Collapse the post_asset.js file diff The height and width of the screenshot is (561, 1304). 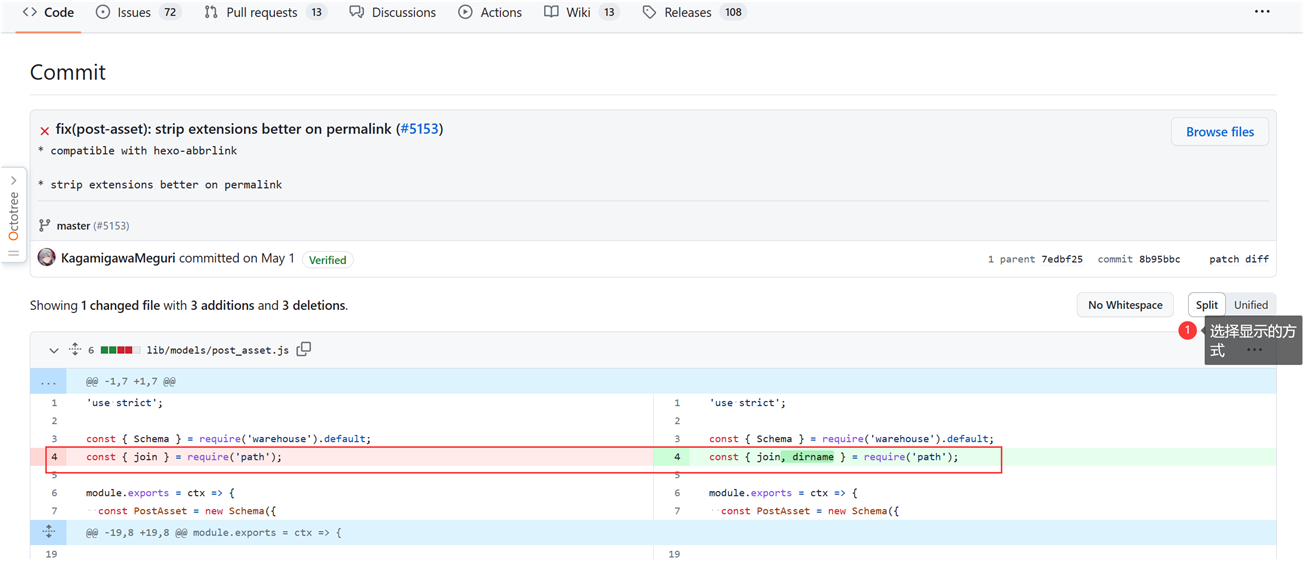click(x=53, y=350)
